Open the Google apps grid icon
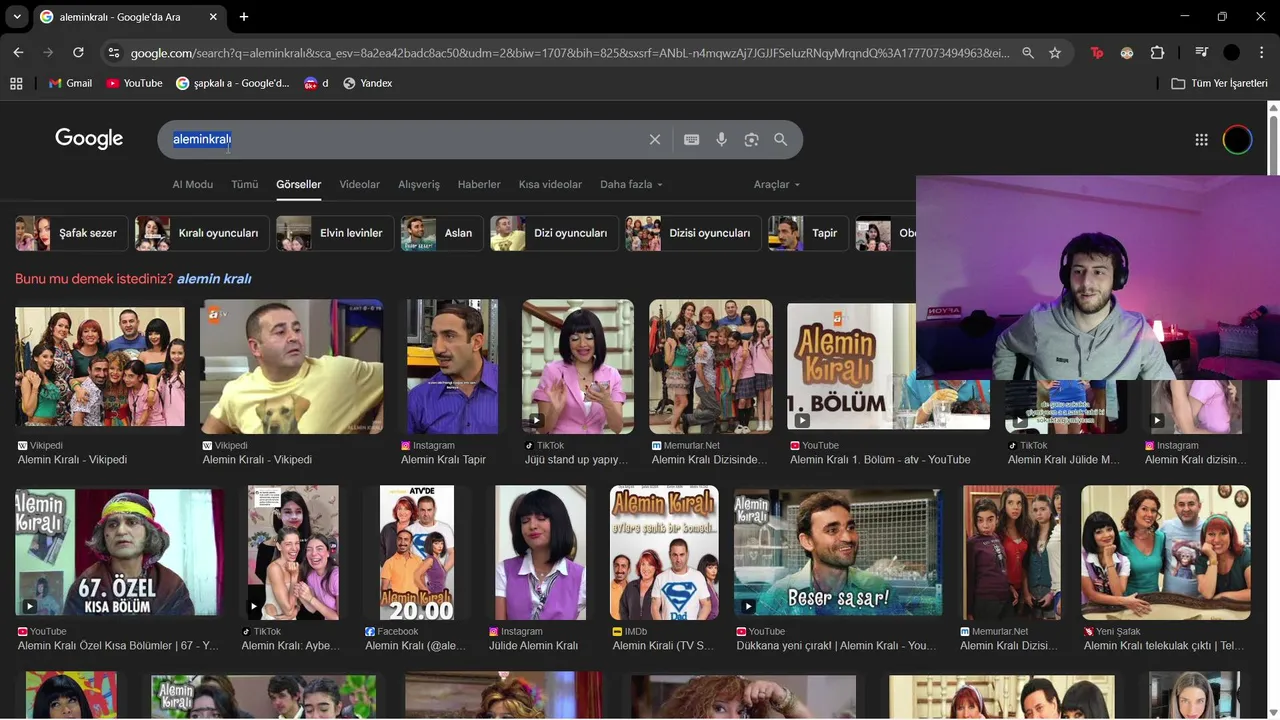 (1202, 140)
